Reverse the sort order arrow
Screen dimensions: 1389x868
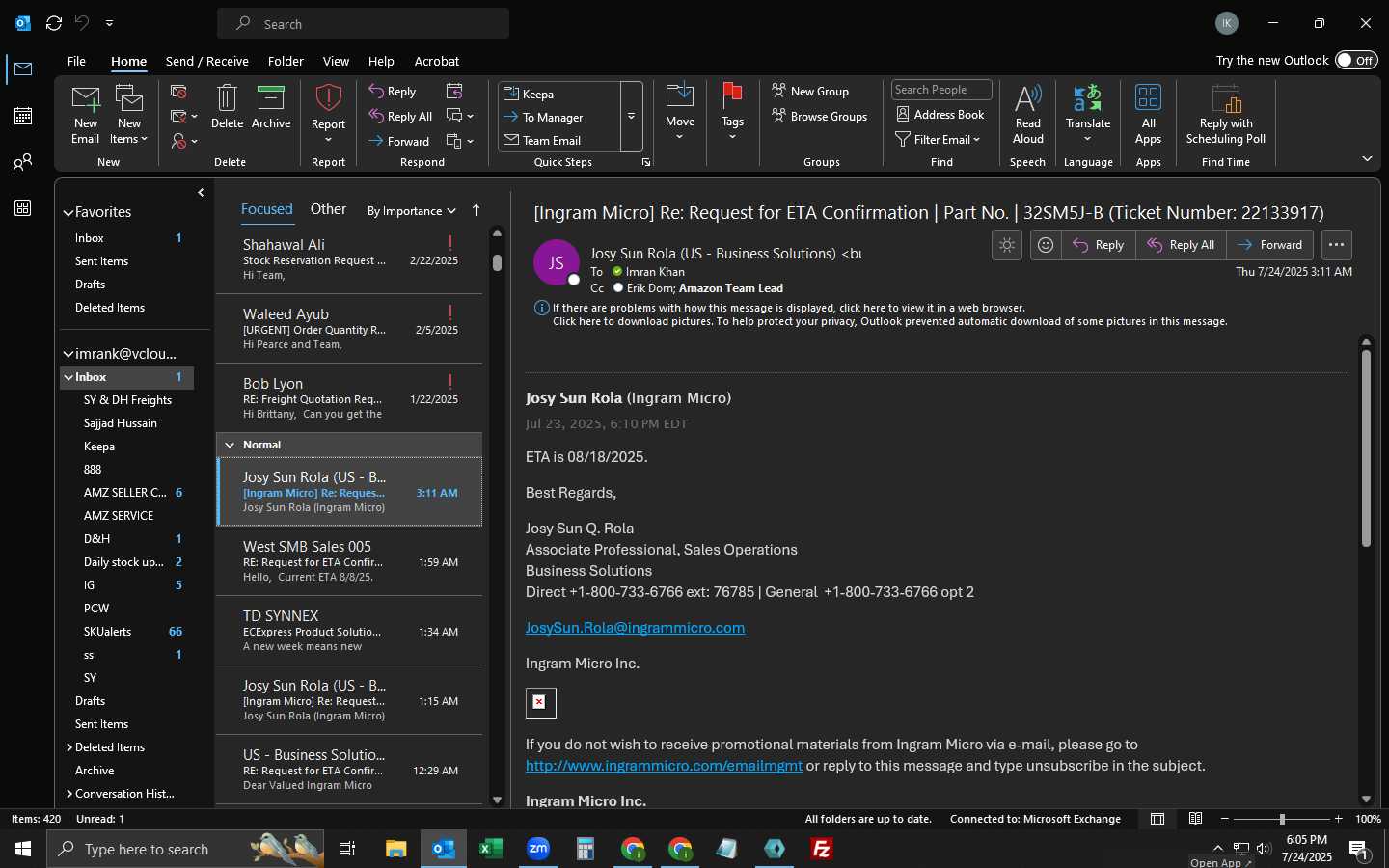tap(476, 210)
